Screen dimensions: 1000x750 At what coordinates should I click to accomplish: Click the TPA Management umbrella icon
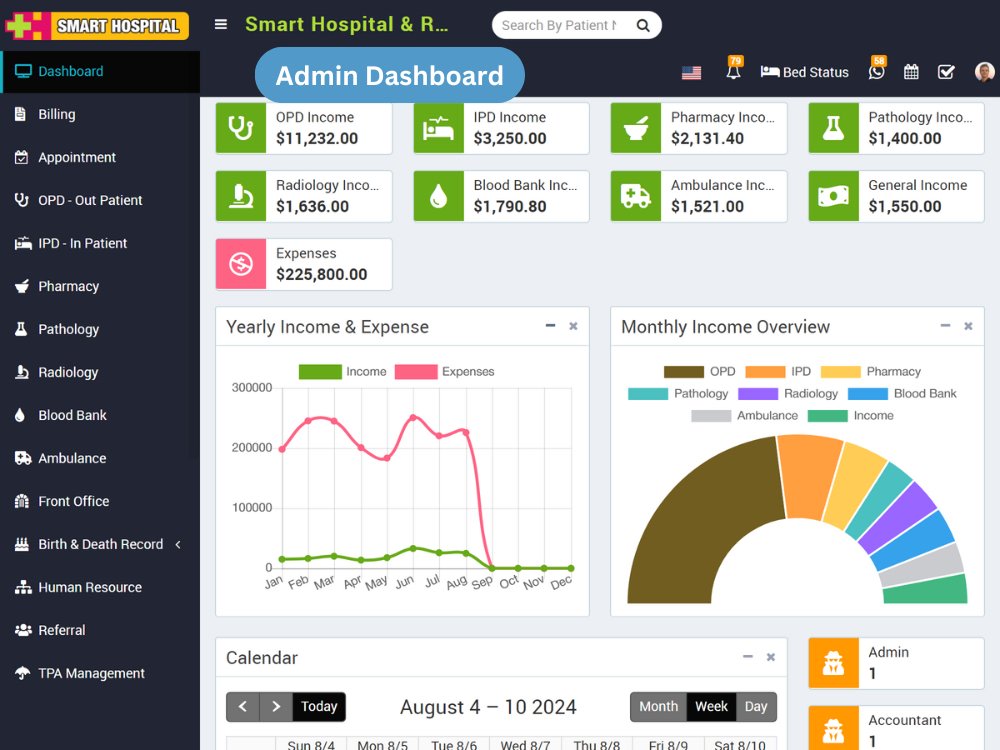[x=22, y=673]
